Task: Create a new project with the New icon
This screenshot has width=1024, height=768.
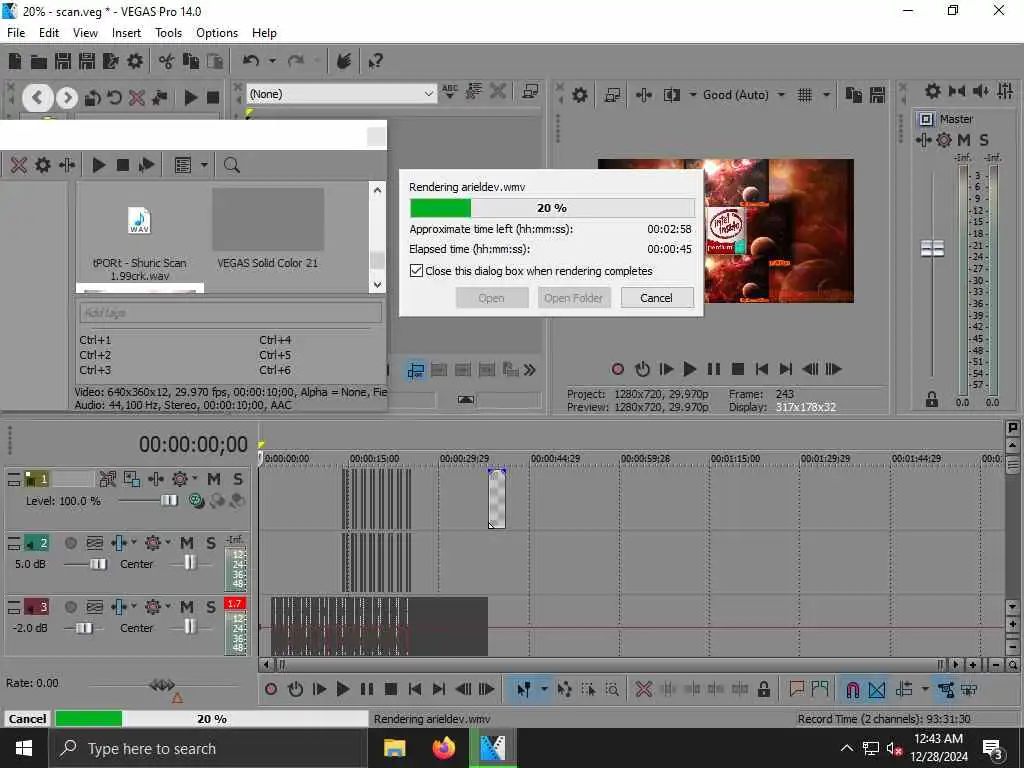Action: point(14,61)
